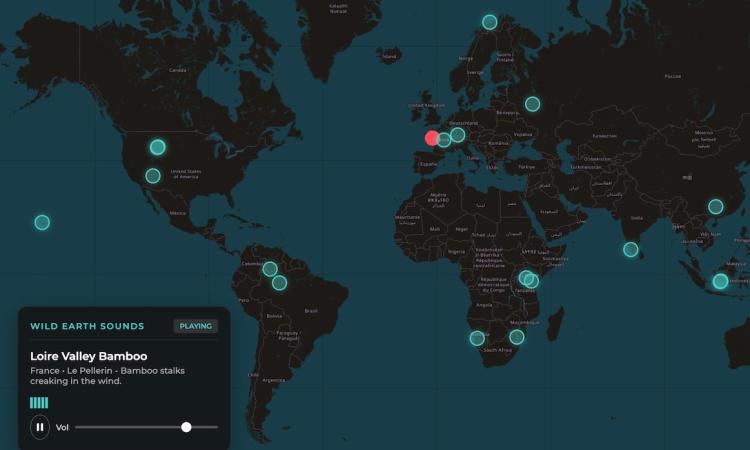Select the teal marker over Germany and Switzerland
The width and height of the screenshot is (750, 450).
click(x=457, y=135)
